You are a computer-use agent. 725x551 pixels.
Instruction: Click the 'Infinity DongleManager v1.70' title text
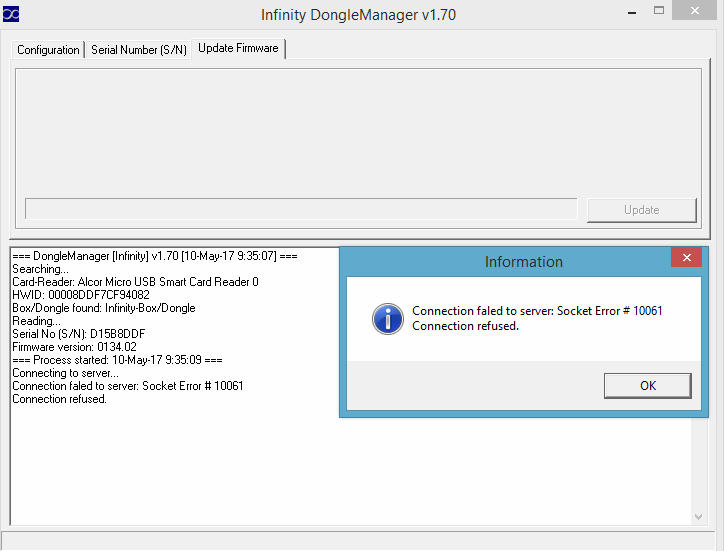click(358, 15)
